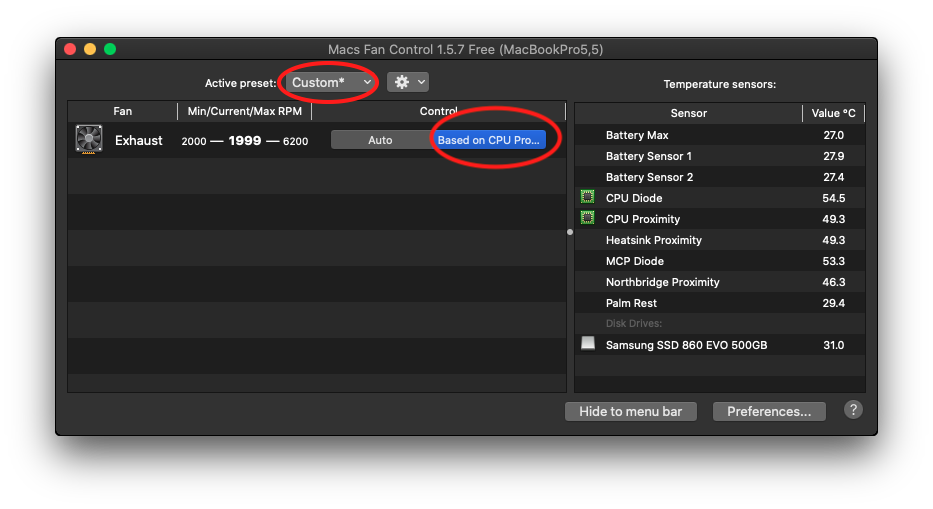The image size is (933, 509).
Task: Click the max RPM value 6200
Action: pos(295,141)
